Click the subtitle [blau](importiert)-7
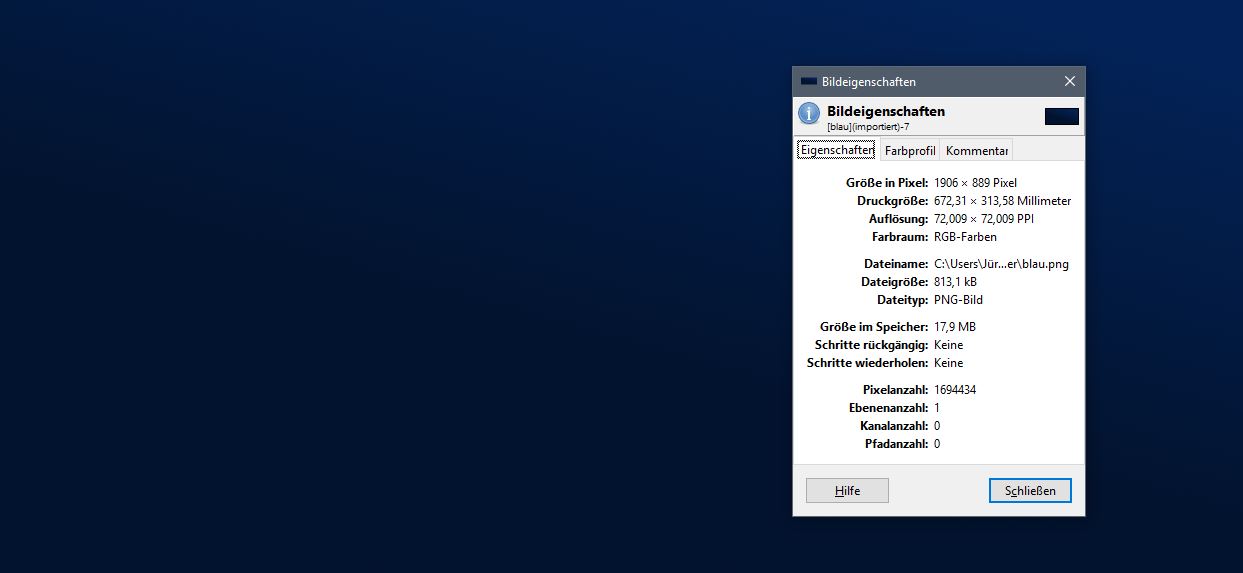The height and width of the screenshot is (573, 1243). pyautogui.click(x=868, y=127)
